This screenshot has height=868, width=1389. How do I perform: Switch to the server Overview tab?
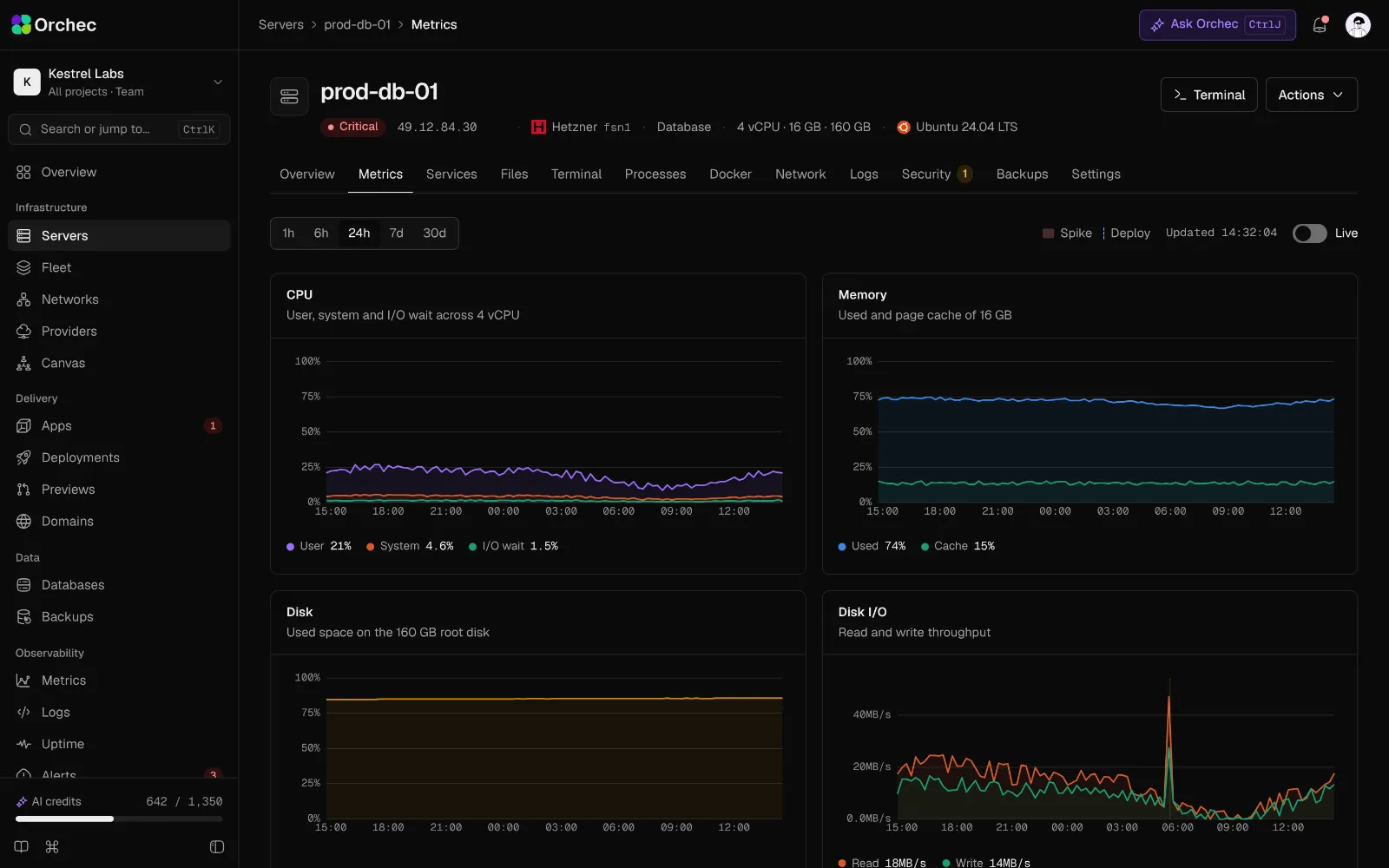pyautogui.click(x=307, y=174)
